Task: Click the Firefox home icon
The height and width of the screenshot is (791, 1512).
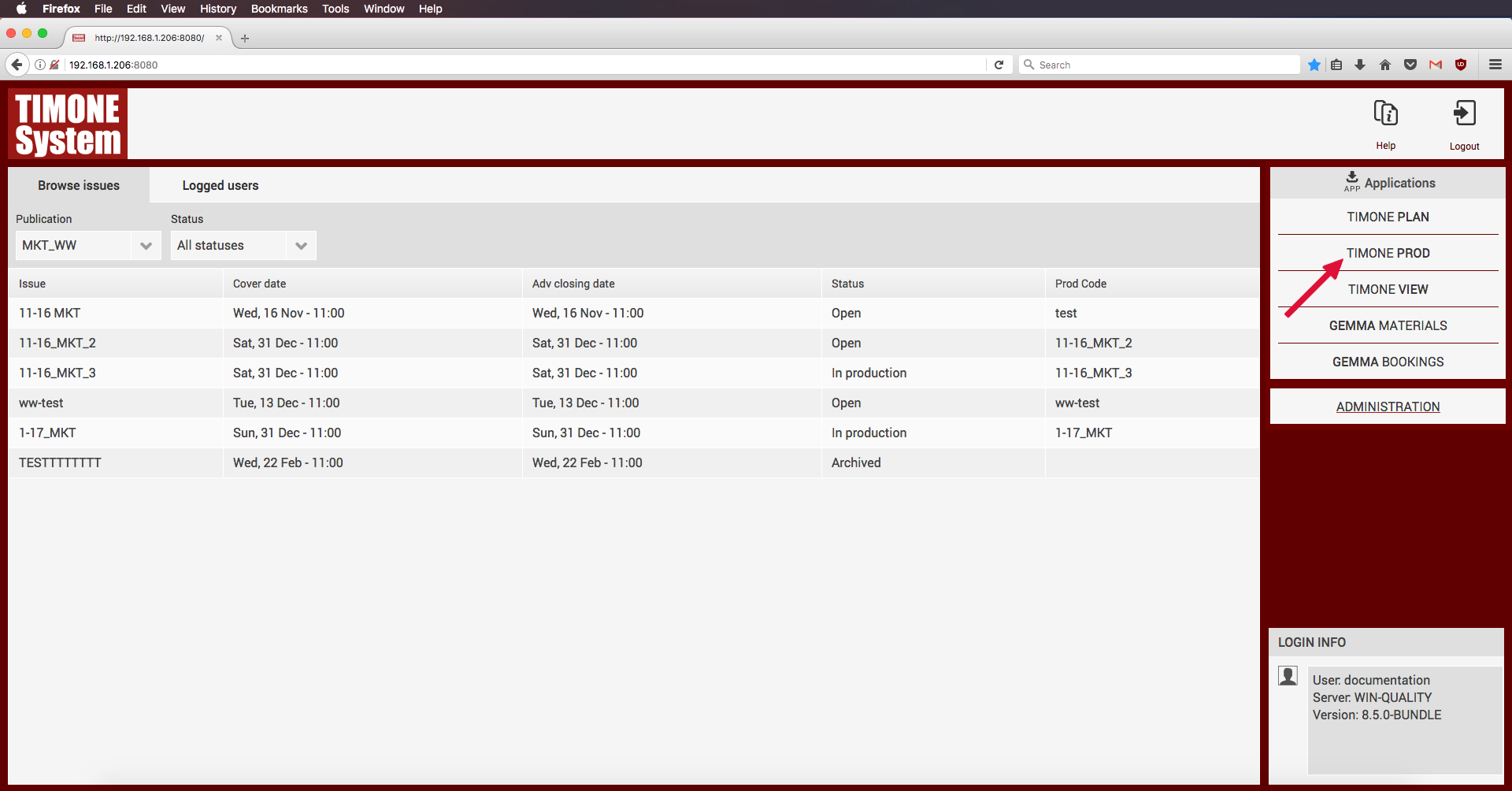Action: point(1385,65)
